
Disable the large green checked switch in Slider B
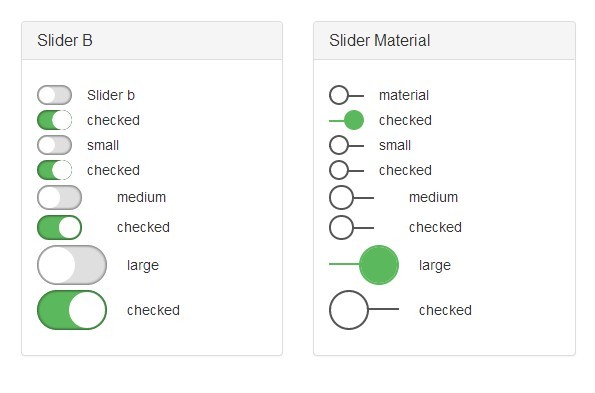pos(72,310)
